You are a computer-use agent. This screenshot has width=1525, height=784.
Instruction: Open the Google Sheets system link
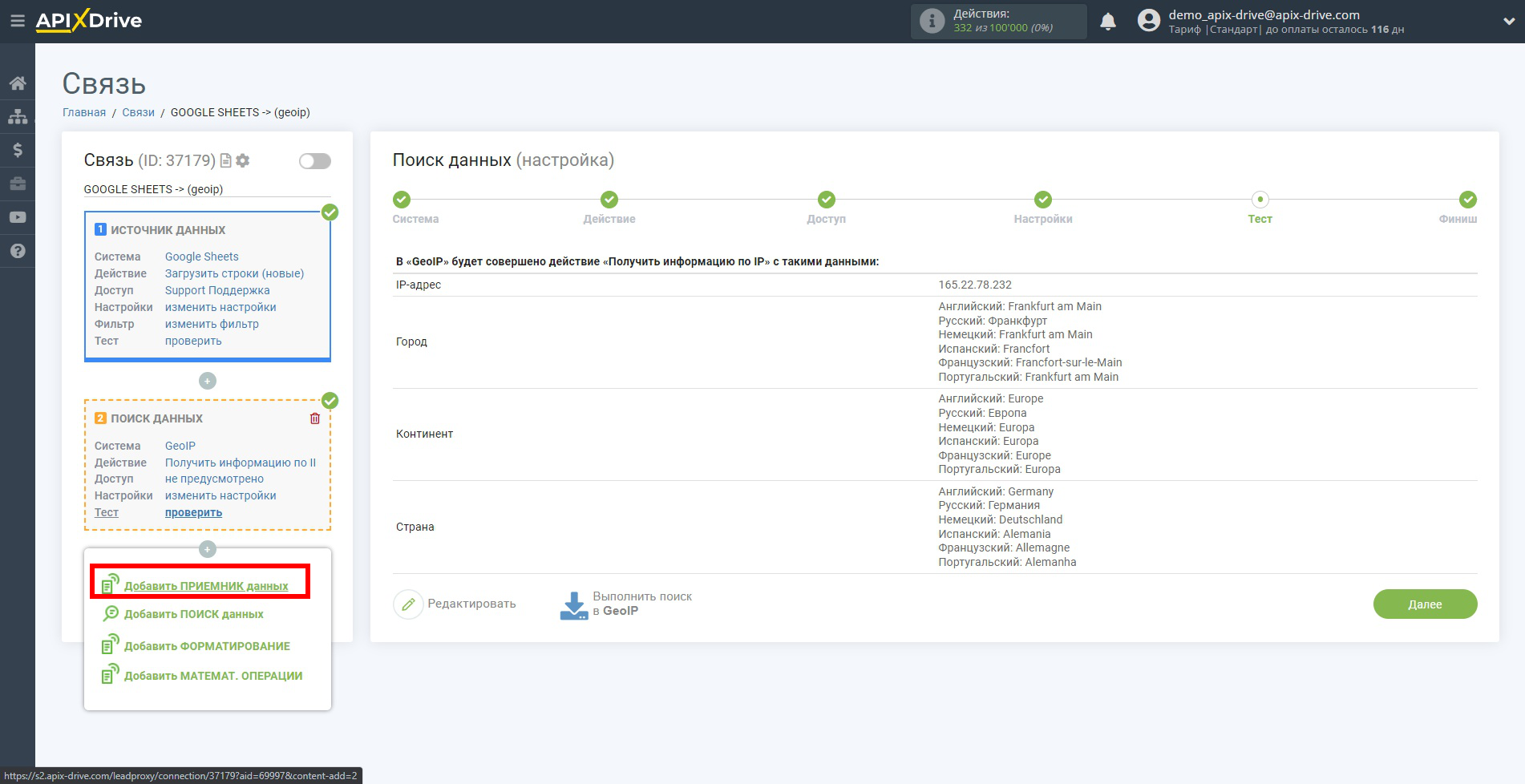202,257
